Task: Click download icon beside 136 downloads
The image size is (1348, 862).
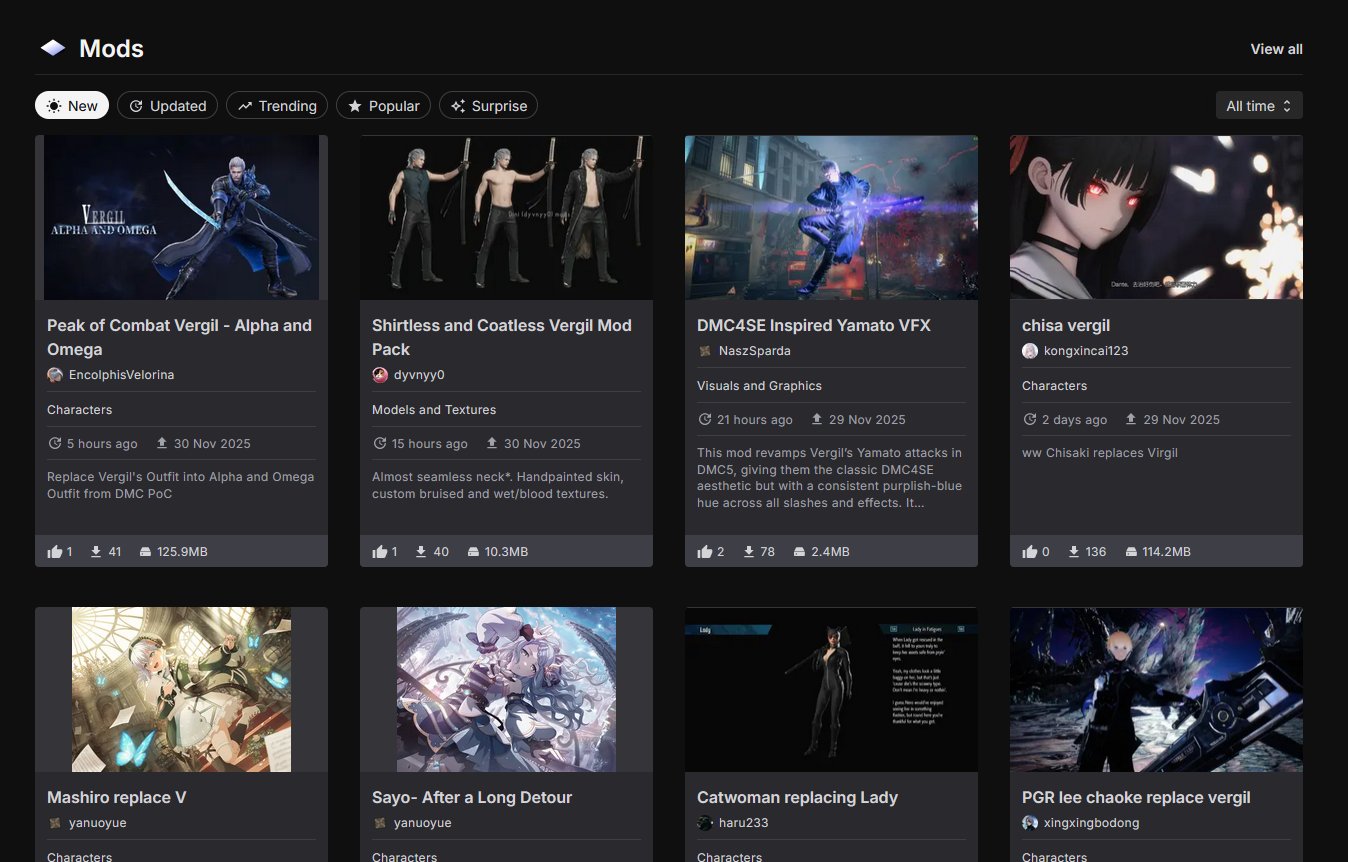Action: [1075, 551]
